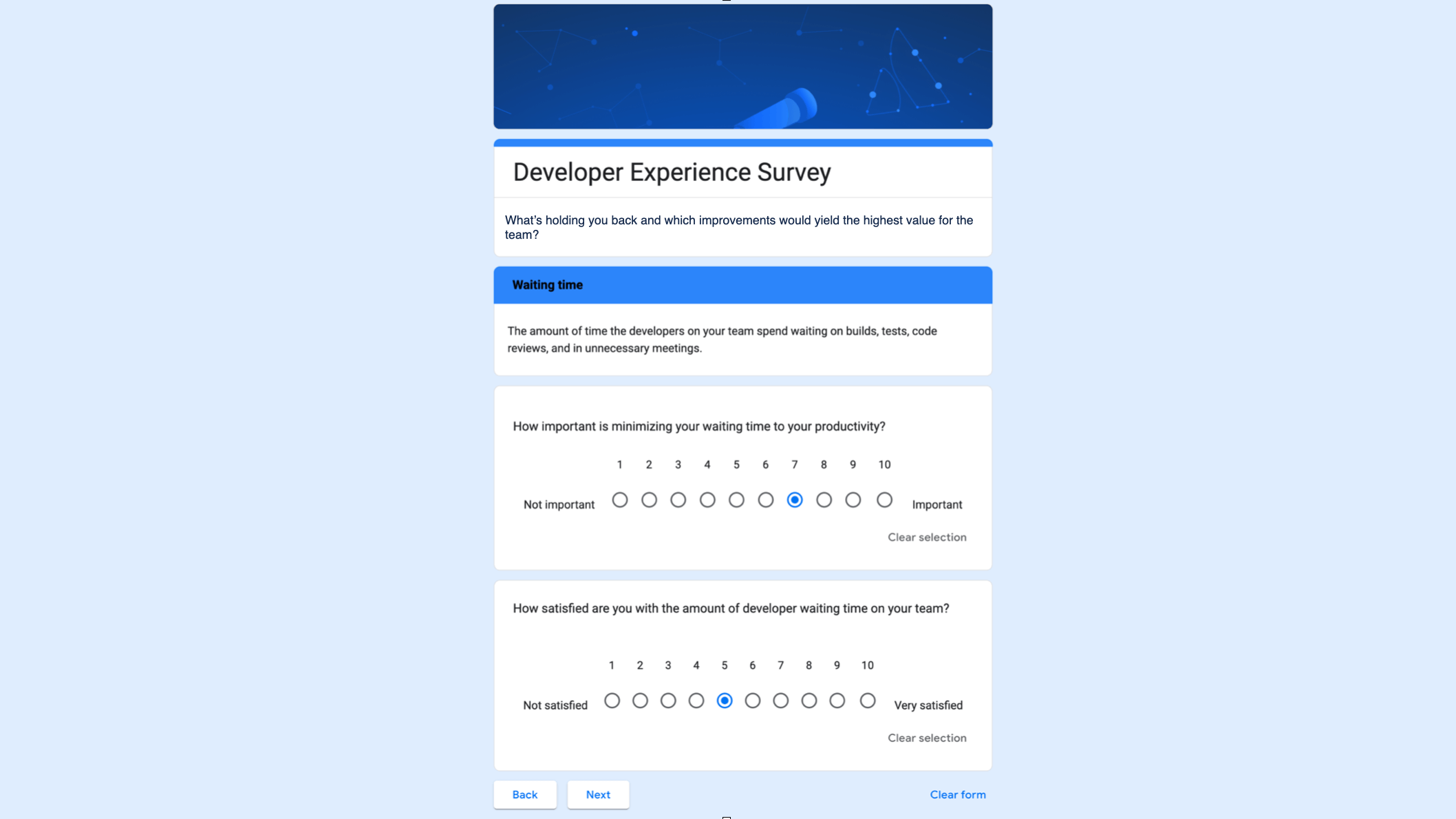The image size is (1456, 819).
Task: Select radio button 3 for importance
Action: pos(678,499)
